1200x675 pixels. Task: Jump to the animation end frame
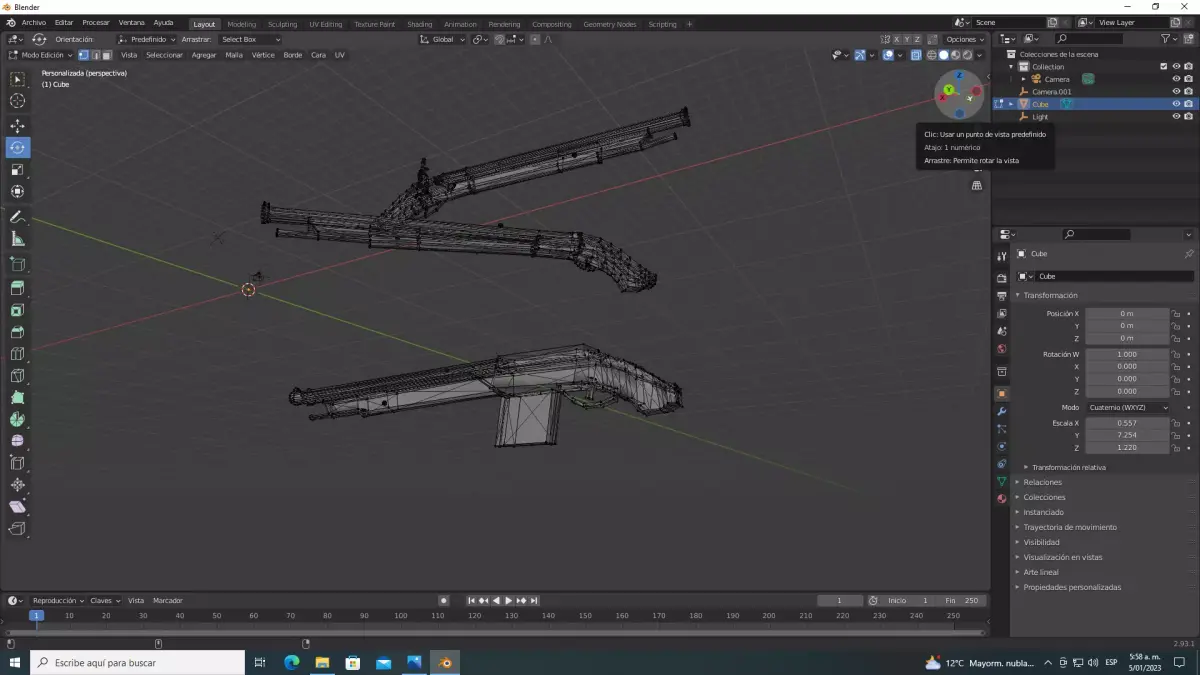coord(535,600)
